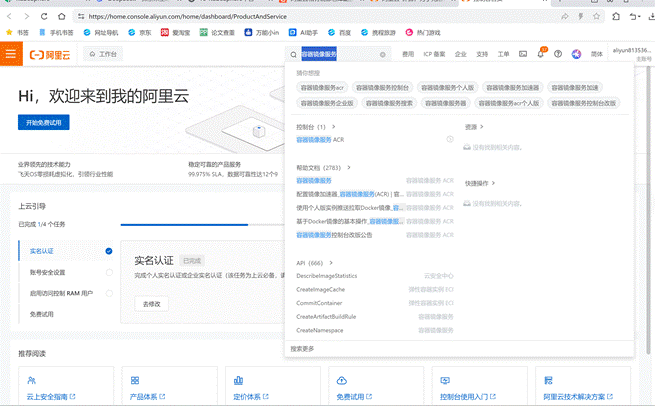Clear the search box text

point(382,55)
